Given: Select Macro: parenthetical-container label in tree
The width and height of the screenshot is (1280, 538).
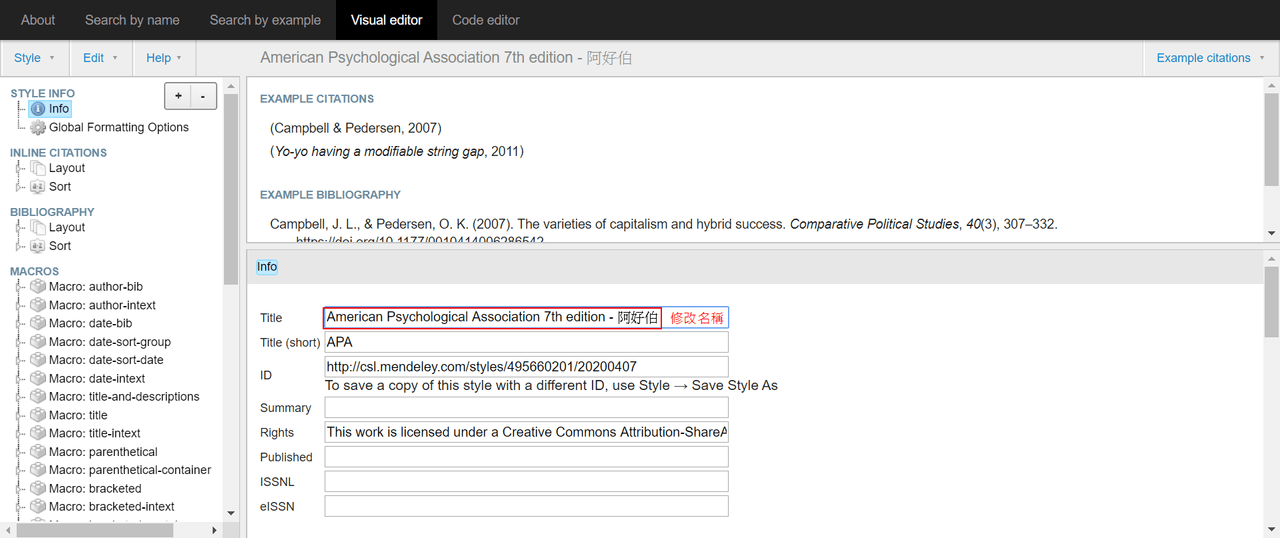Looking at the screenshot, I should coord(130,470).
